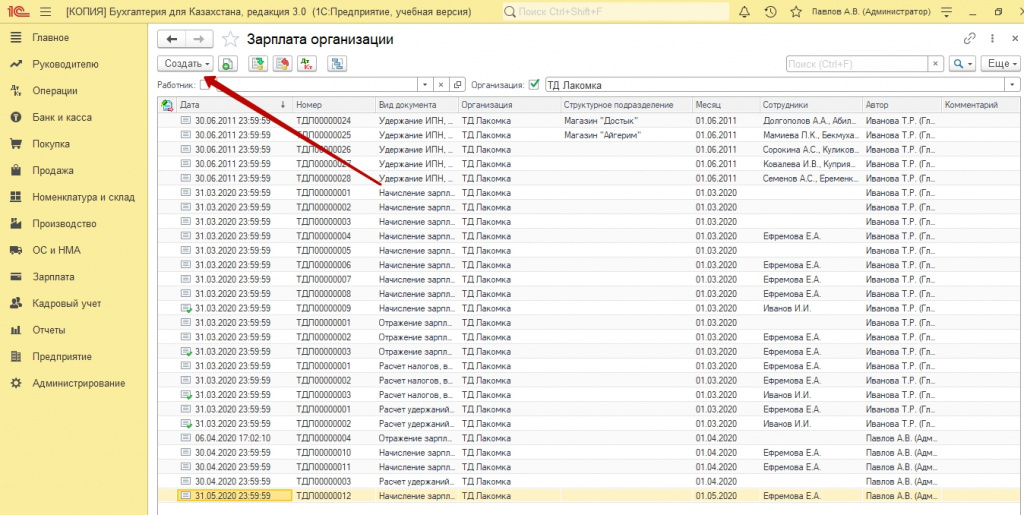Select number cell ТДЛ00000011
The image size is (1024, 515).
point(333,467)
